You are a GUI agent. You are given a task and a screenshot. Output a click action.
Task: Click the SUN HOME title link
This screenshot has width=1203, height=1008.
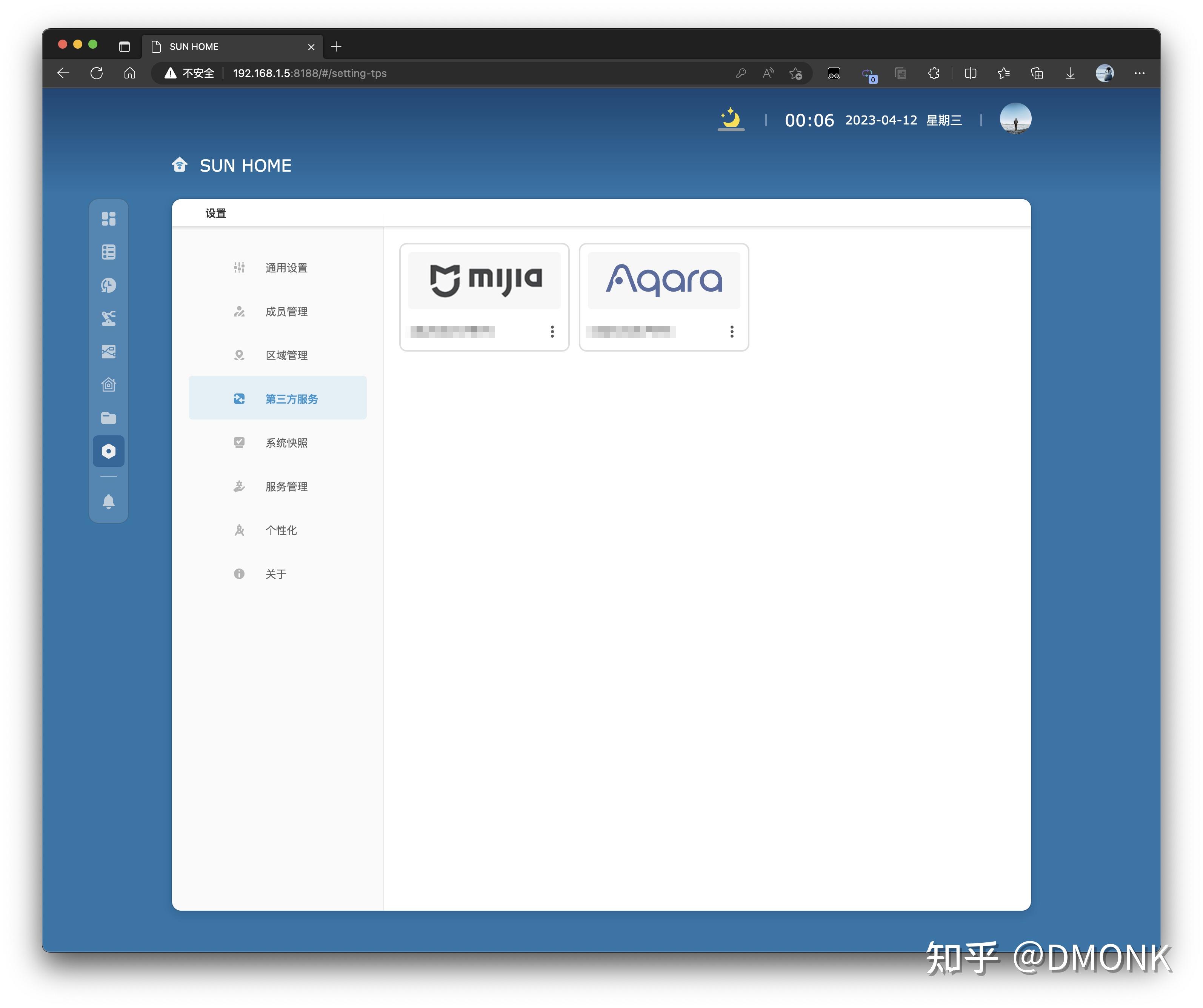coord(245,166)
